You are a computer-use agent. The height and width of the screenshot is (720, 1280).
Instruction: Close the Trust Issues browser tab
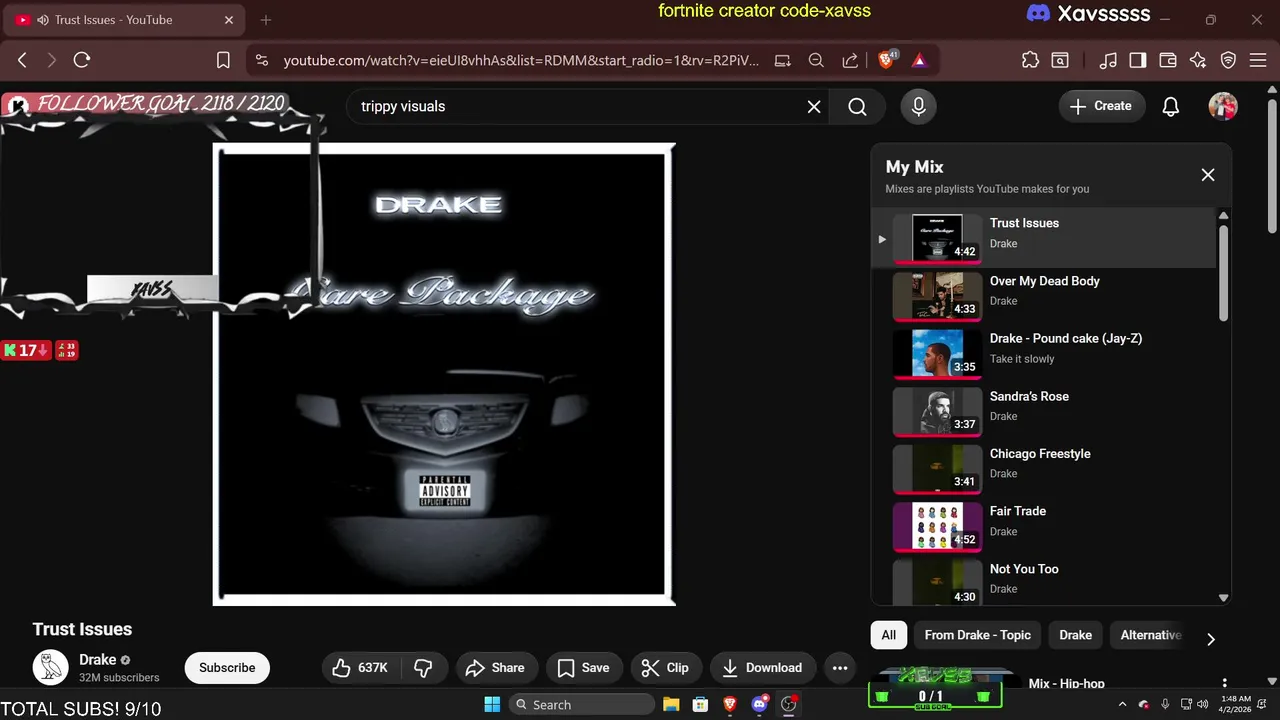pos(229,20)
